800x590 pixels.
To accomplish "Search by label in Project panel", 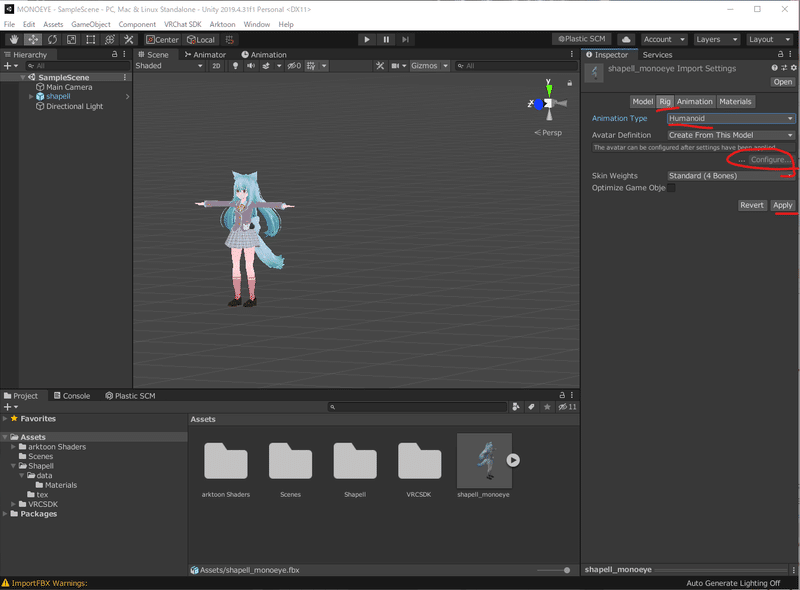I will coord(531,407).
